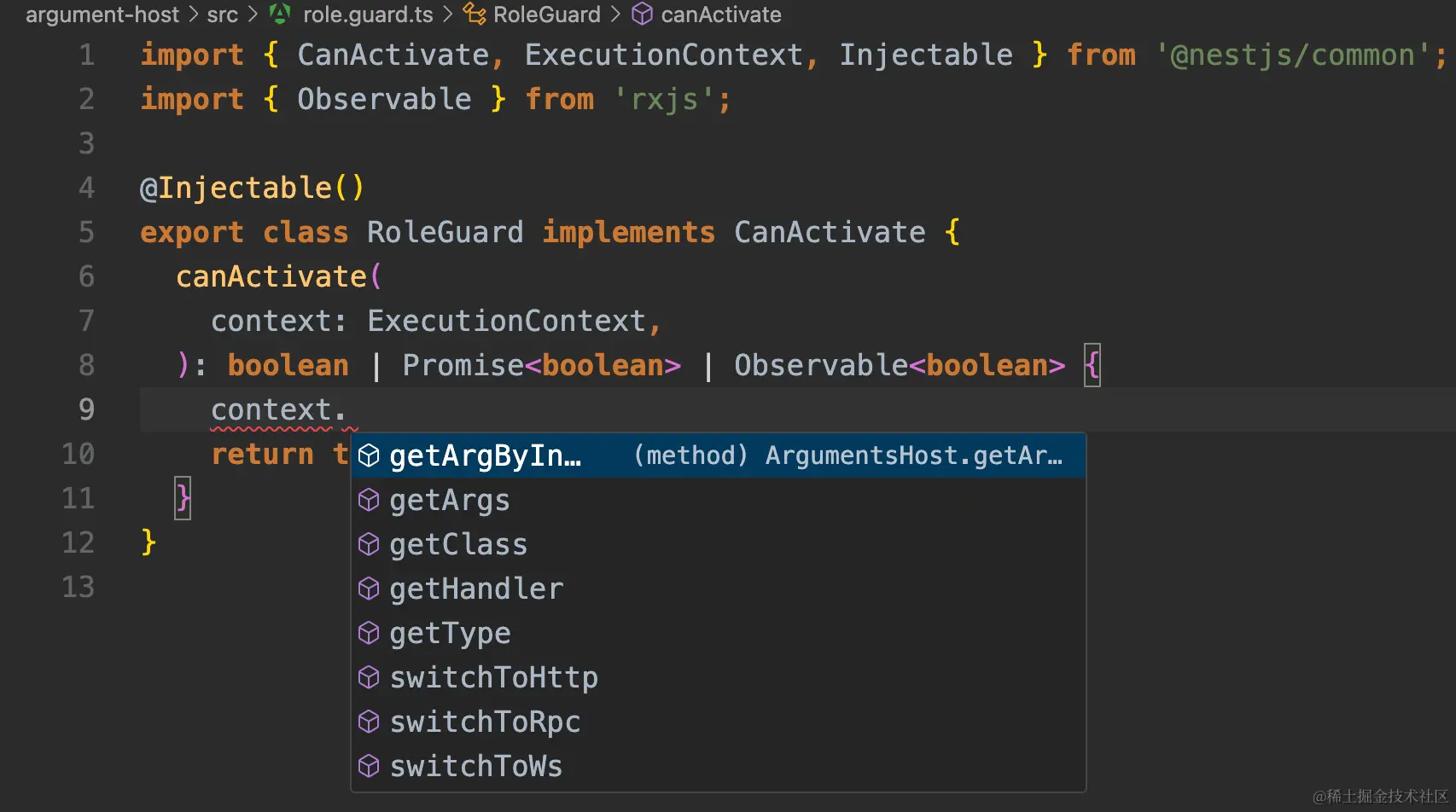Click the cube icon next to switchToWs
The width and height of the screenshot is (1456, 812).
pyautogui.click(x=369, y=767)
